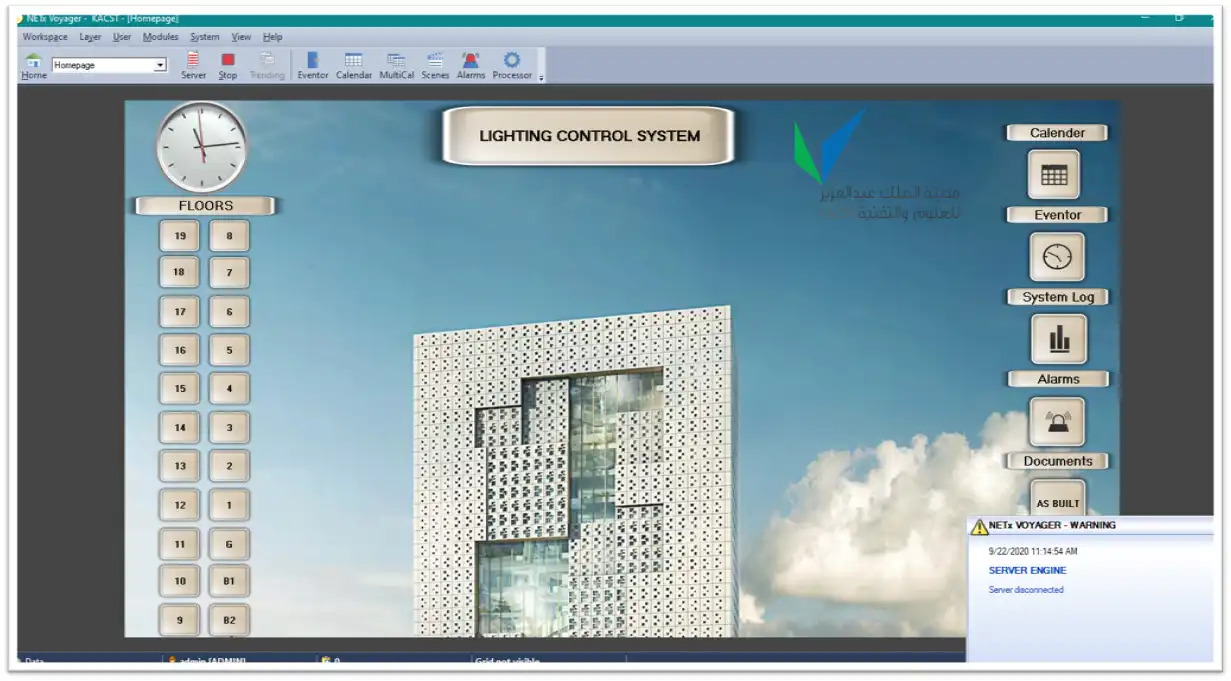This screenshot has width=1231, height=681.
Task: Click the Alarms siren toolbar icon
Action: click(x=470, y=62)
